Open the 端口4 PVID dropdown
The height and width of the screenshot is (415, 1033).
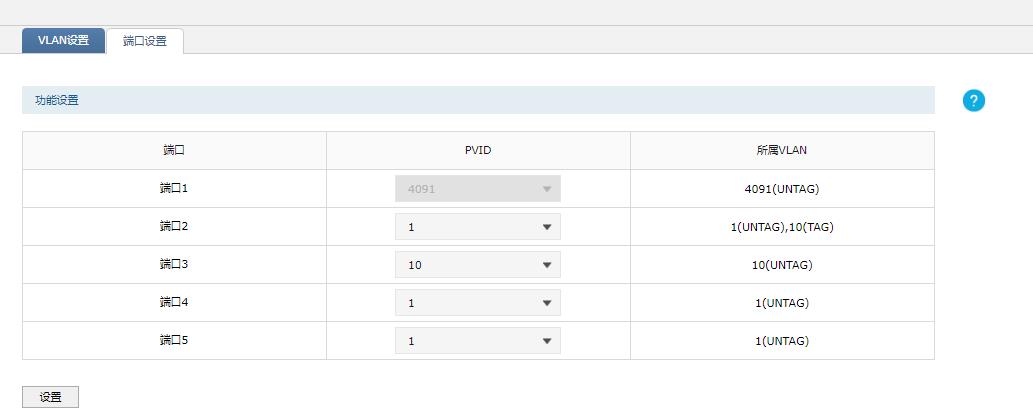pyautogui.click(x=478, y=303)
